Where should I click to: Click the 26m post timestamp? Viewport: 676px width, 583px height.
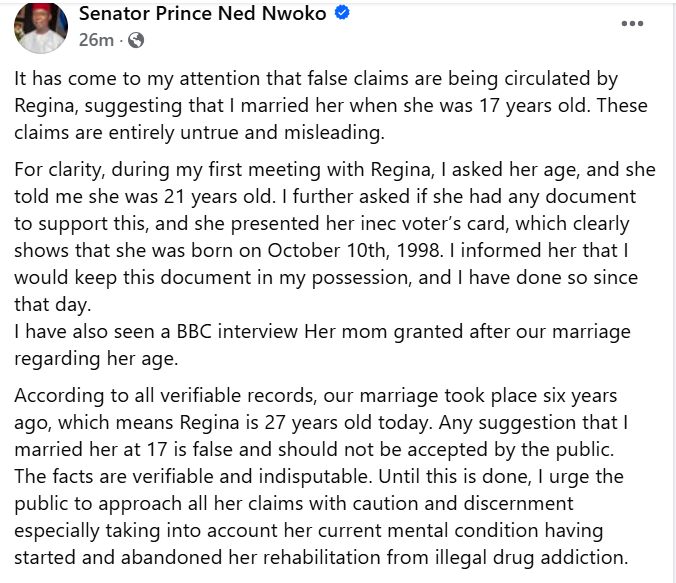tap(95, 41)
